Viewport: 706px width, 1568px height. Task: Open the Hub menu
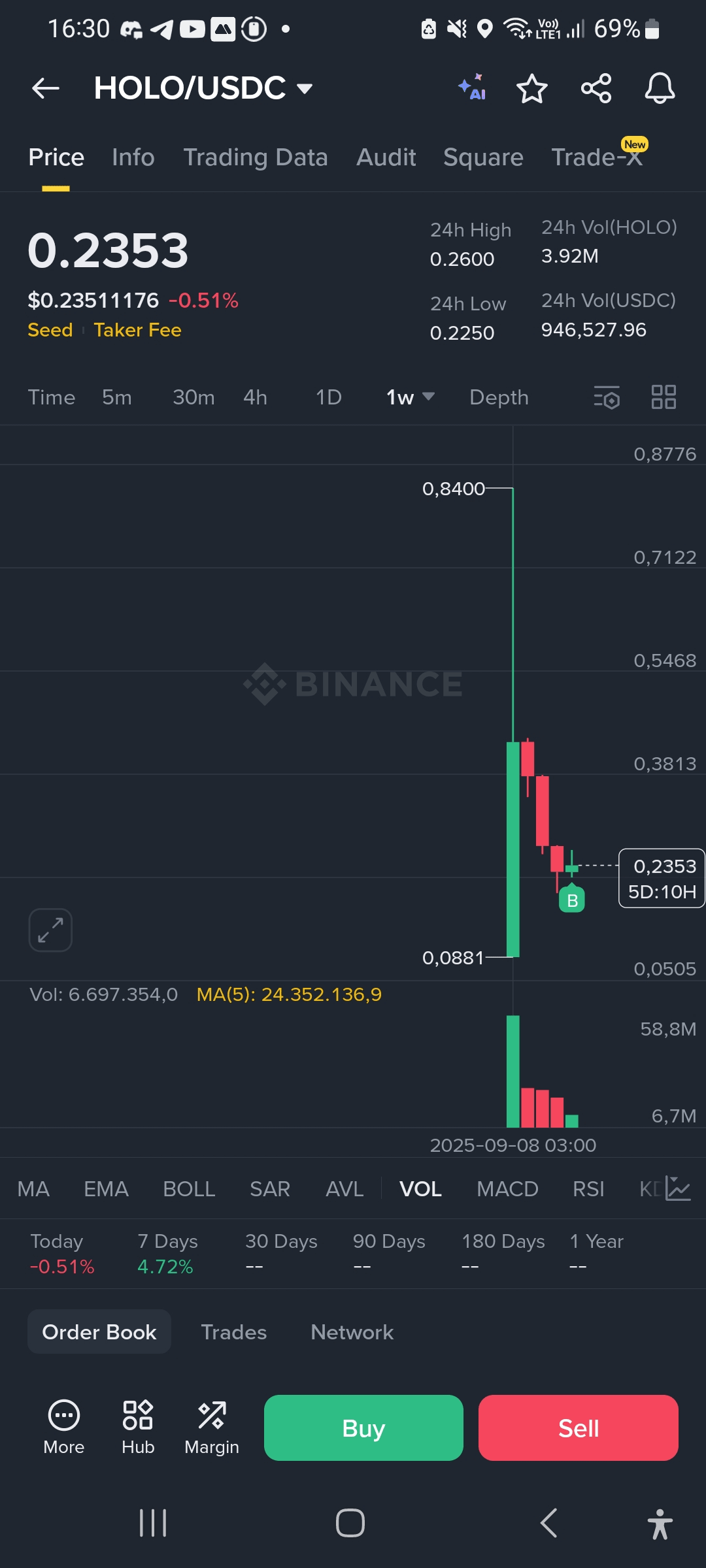pos(138,1428)
